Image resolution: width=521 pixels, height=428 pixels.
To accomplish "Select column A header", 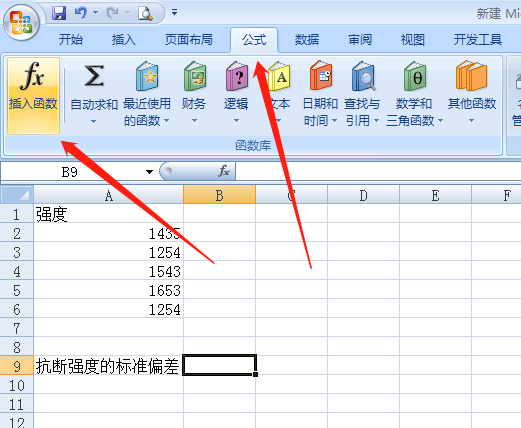I will pos(109,195).
